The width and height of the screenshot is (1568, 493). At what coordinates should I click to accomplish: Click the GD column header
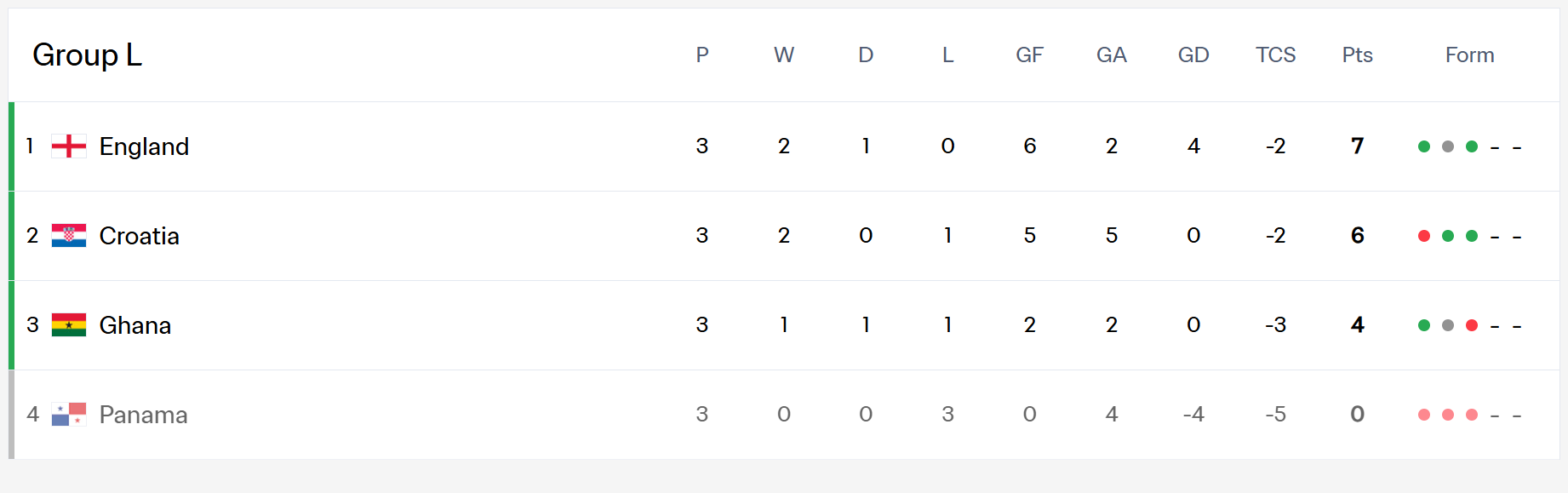click(1193, 55)
